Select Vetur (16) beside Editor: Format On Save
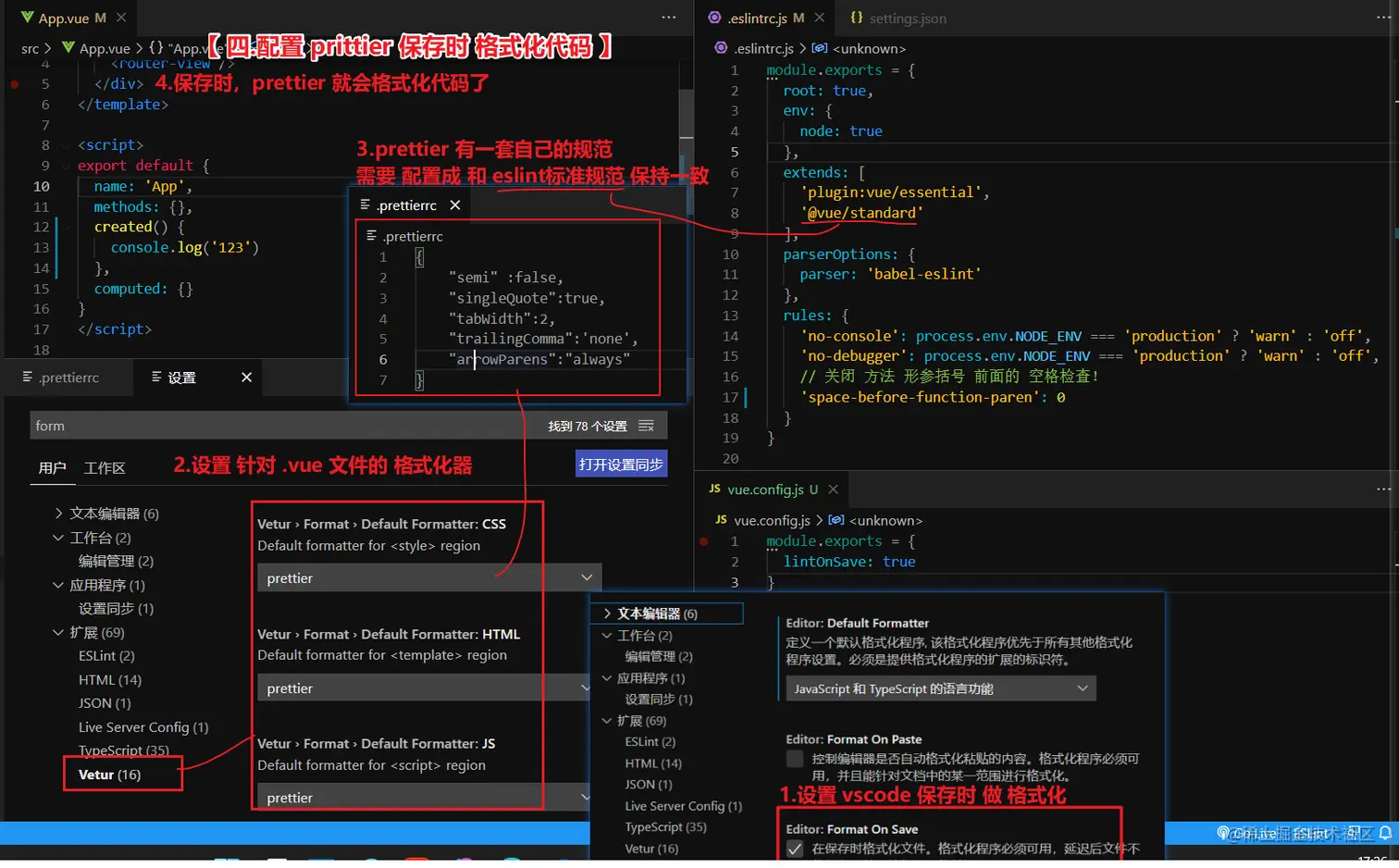Viewport: 1399px width, 868px height. click(651, 849)
